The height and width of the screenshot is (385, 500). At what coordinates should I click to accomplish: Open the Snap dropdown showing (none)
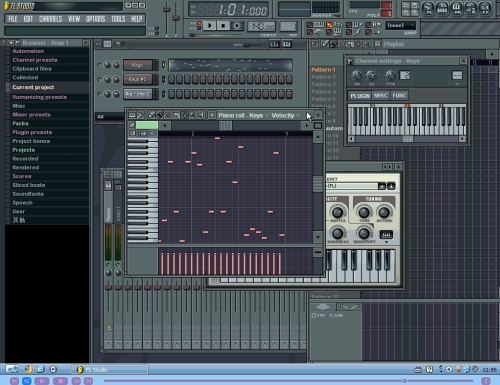pos(401,25)
